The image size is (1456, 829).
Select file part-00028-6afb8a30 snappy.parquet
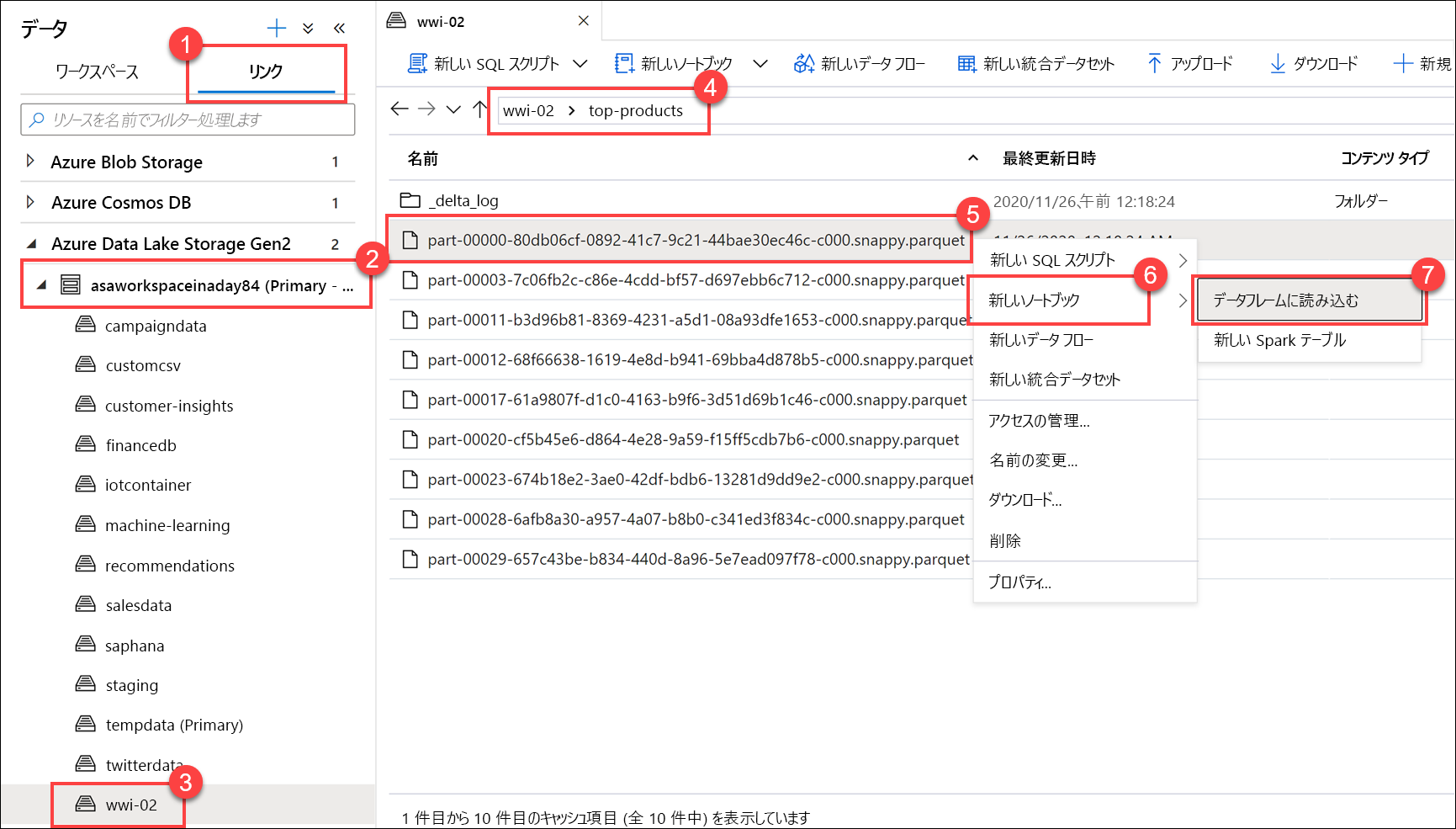(696, 519)
